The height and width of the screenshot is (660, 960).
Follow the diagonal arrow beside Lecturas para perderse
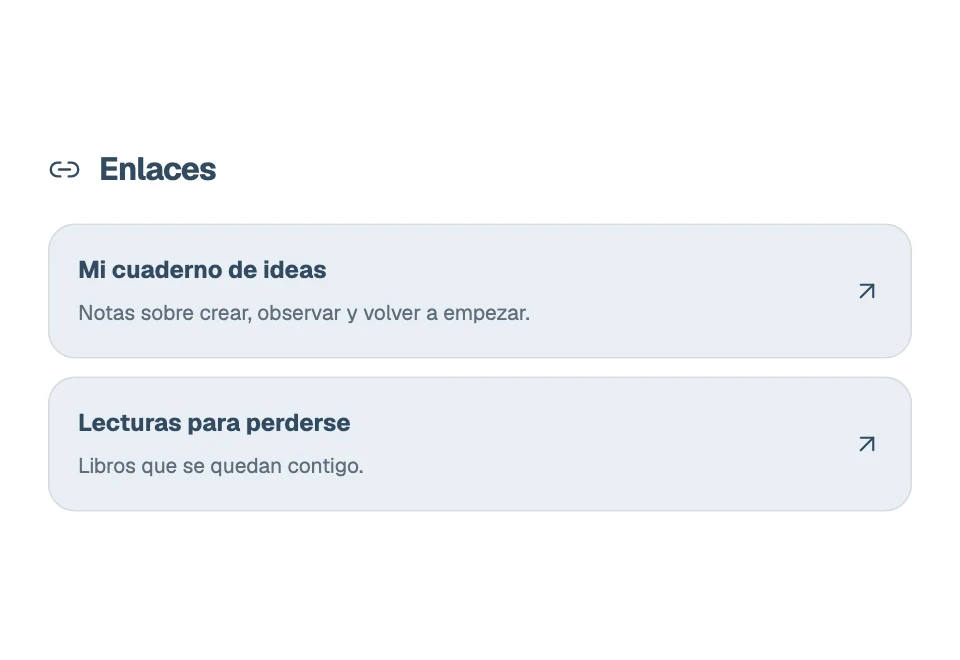867,444
